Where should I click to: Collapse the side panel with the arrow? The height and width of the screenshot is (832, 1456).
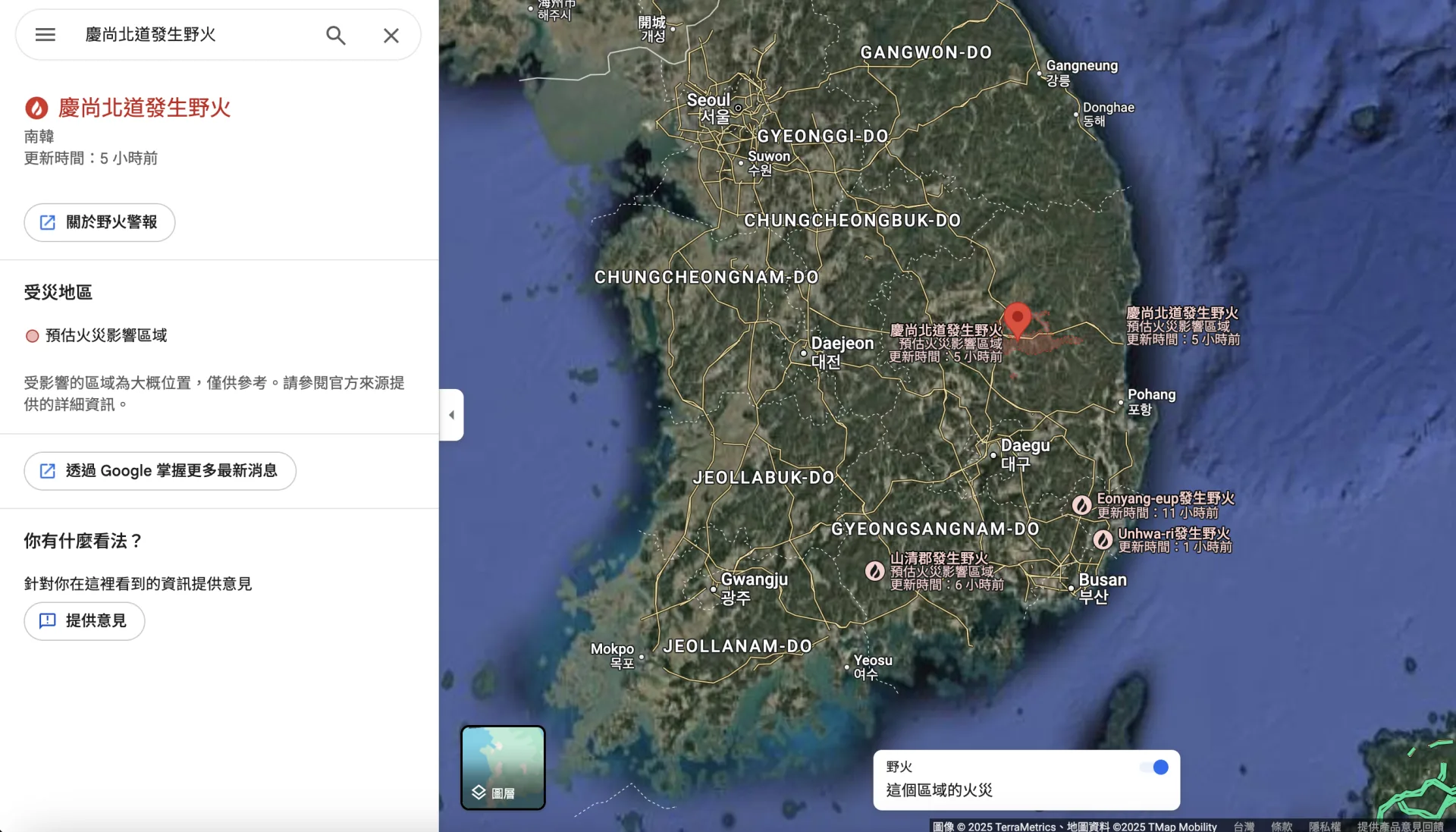click(x=451, y=415)
